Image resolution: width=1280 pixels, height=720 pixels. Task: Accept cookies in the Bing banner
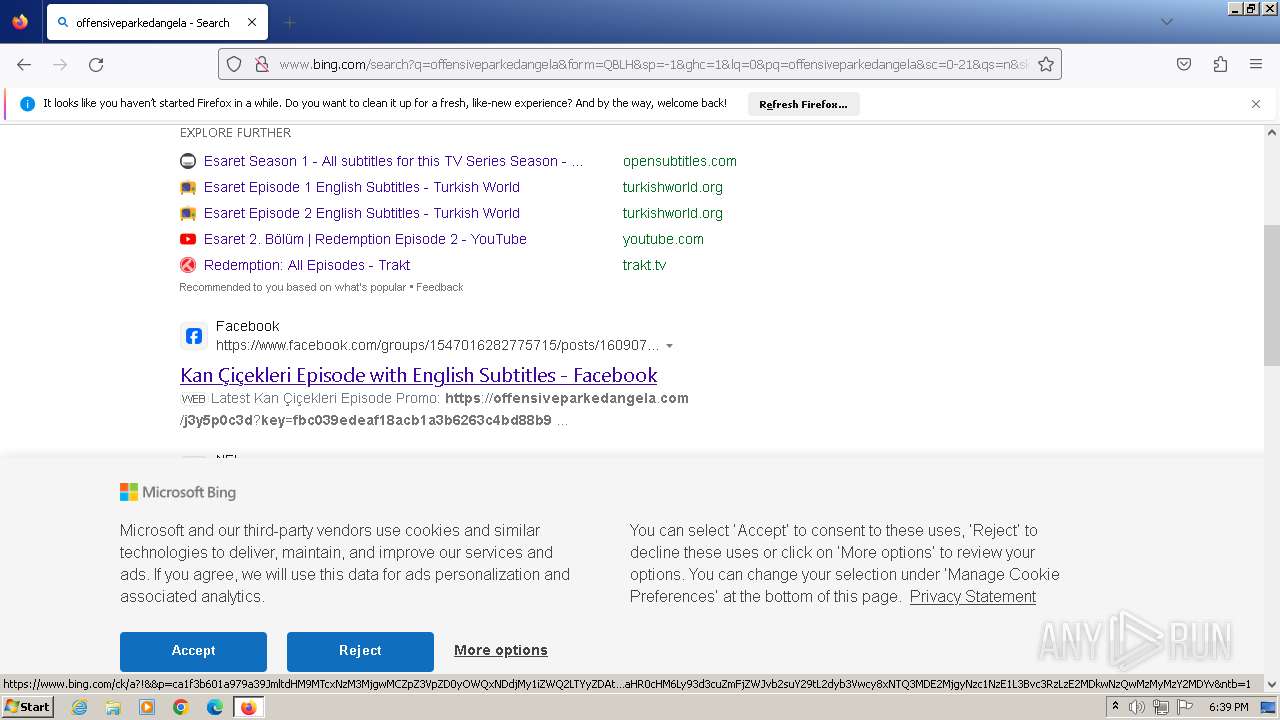193,651
